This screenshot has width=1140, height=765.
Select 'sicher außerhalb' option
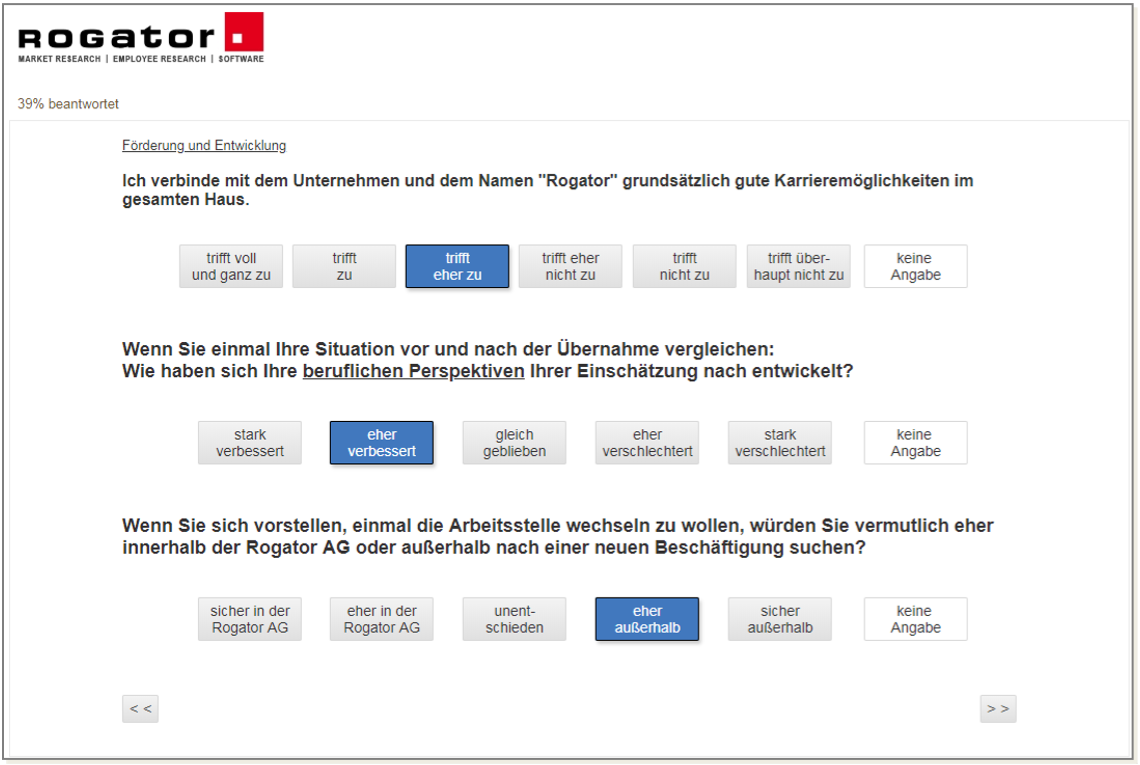(780, 619)
